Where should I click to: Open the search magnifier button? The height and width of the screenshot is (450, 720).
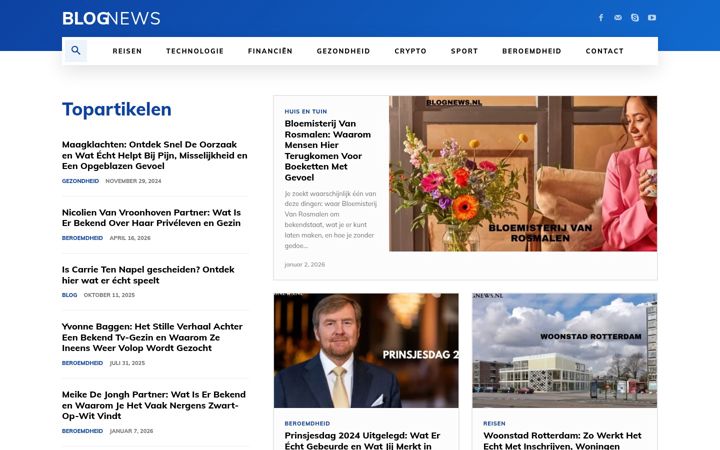click(76, 51)
